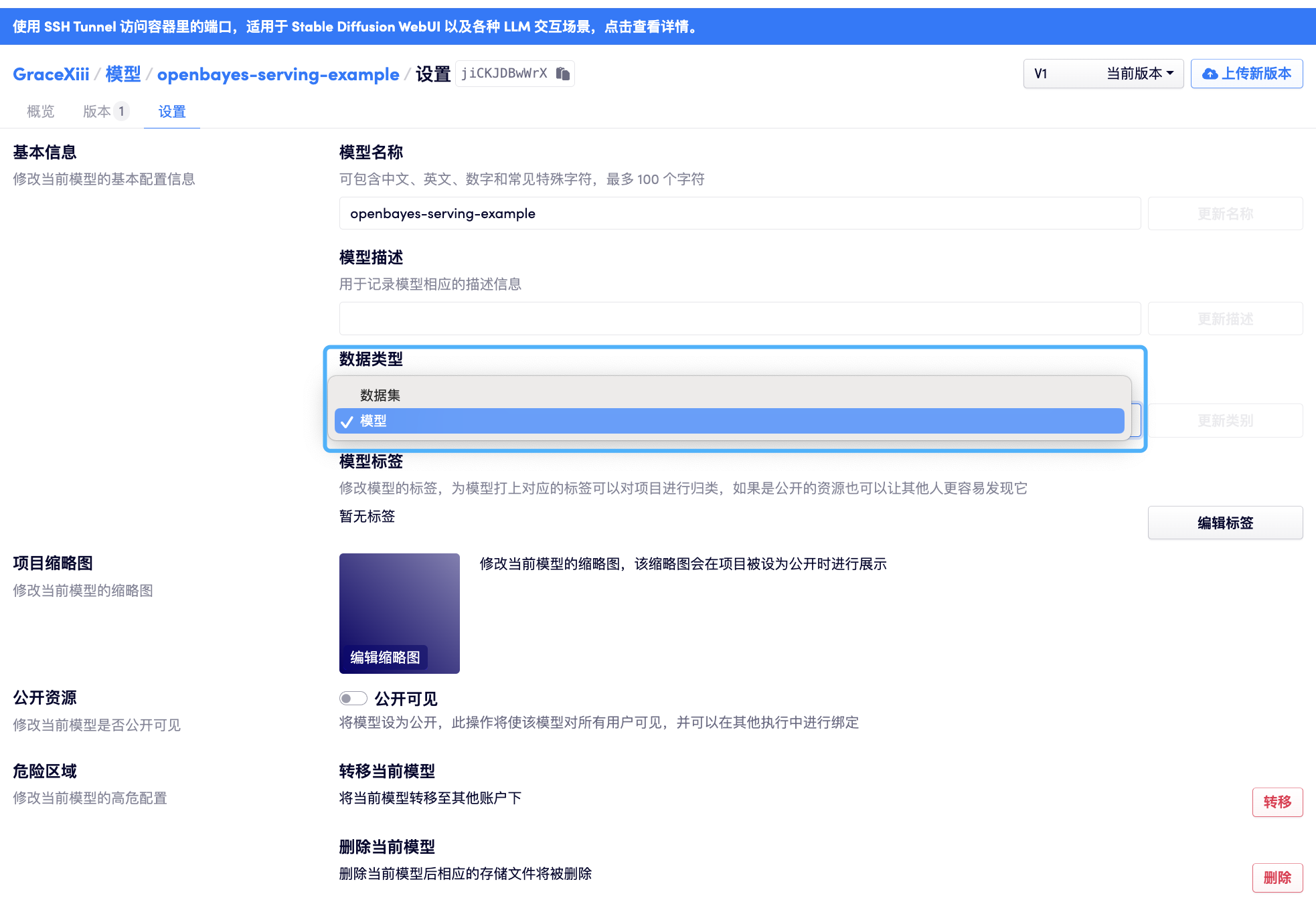Open openbayes-serving-example breadcrumb link
This screenshot has height=910, width=1316.
[x=278, y=74]
